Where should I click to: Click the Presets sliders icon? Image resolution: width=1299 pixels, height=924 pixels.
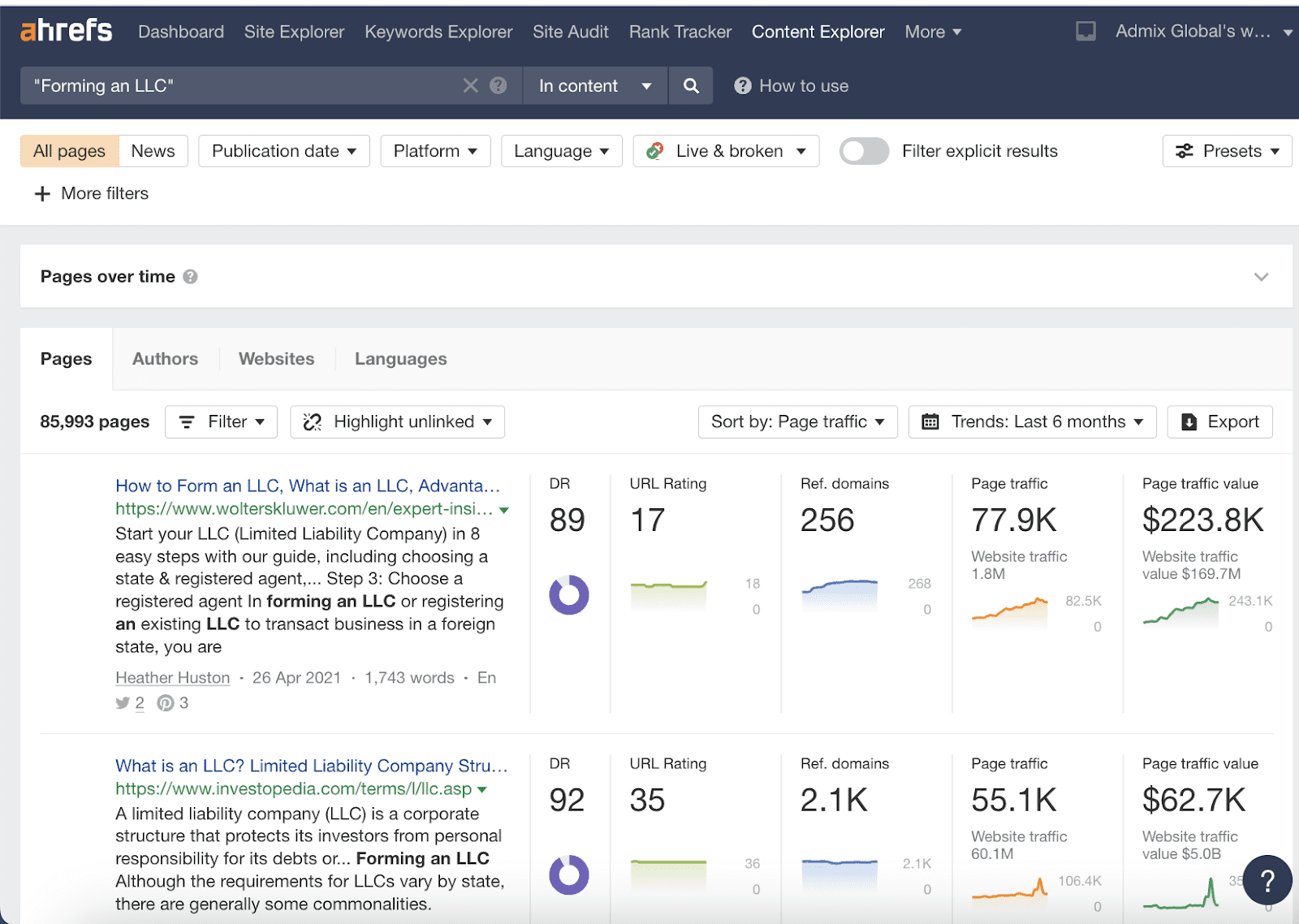(1185, 151)
